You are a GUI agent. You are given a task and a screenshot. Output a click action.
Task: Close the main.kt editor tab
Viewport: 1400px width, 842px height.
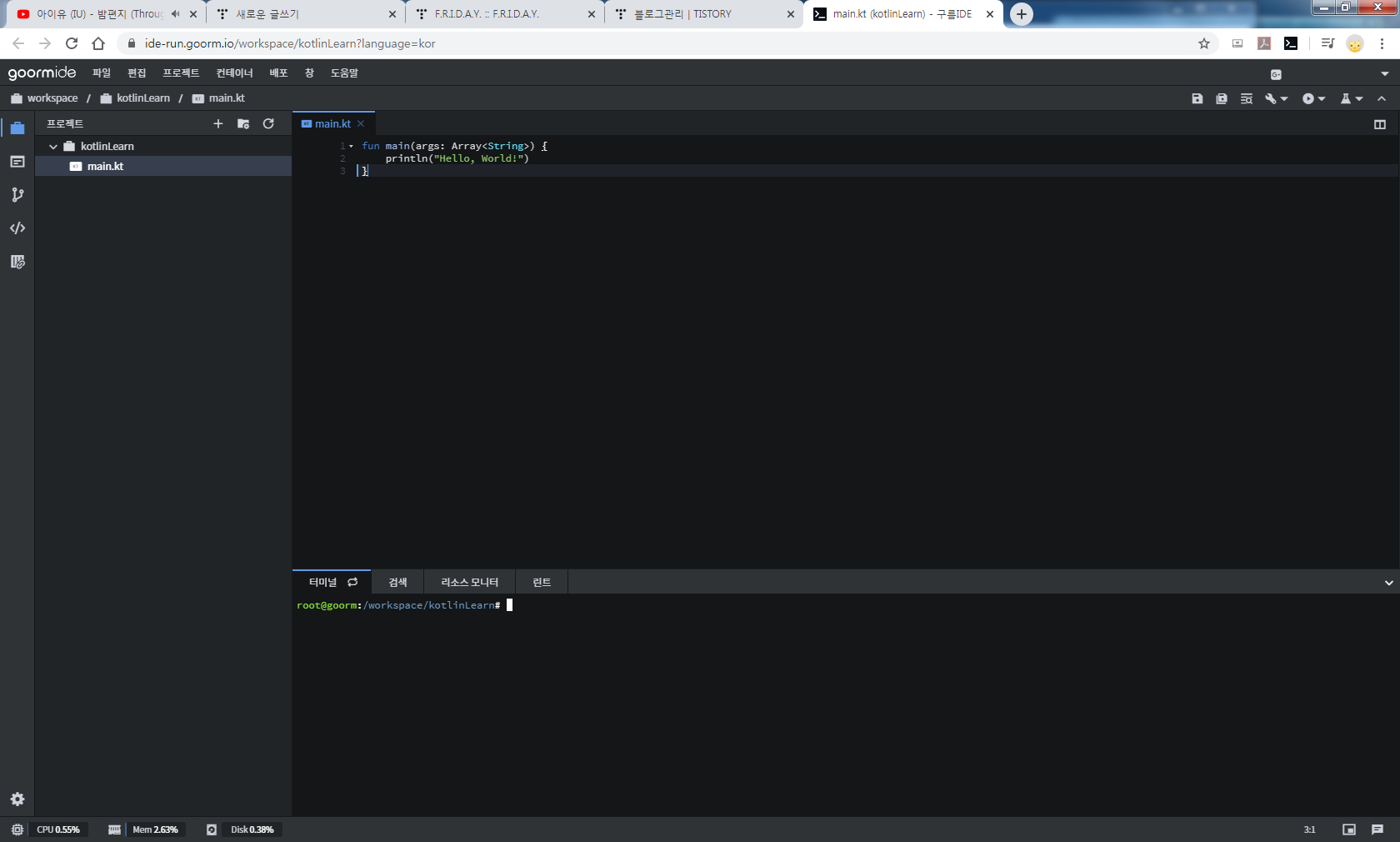361,123
